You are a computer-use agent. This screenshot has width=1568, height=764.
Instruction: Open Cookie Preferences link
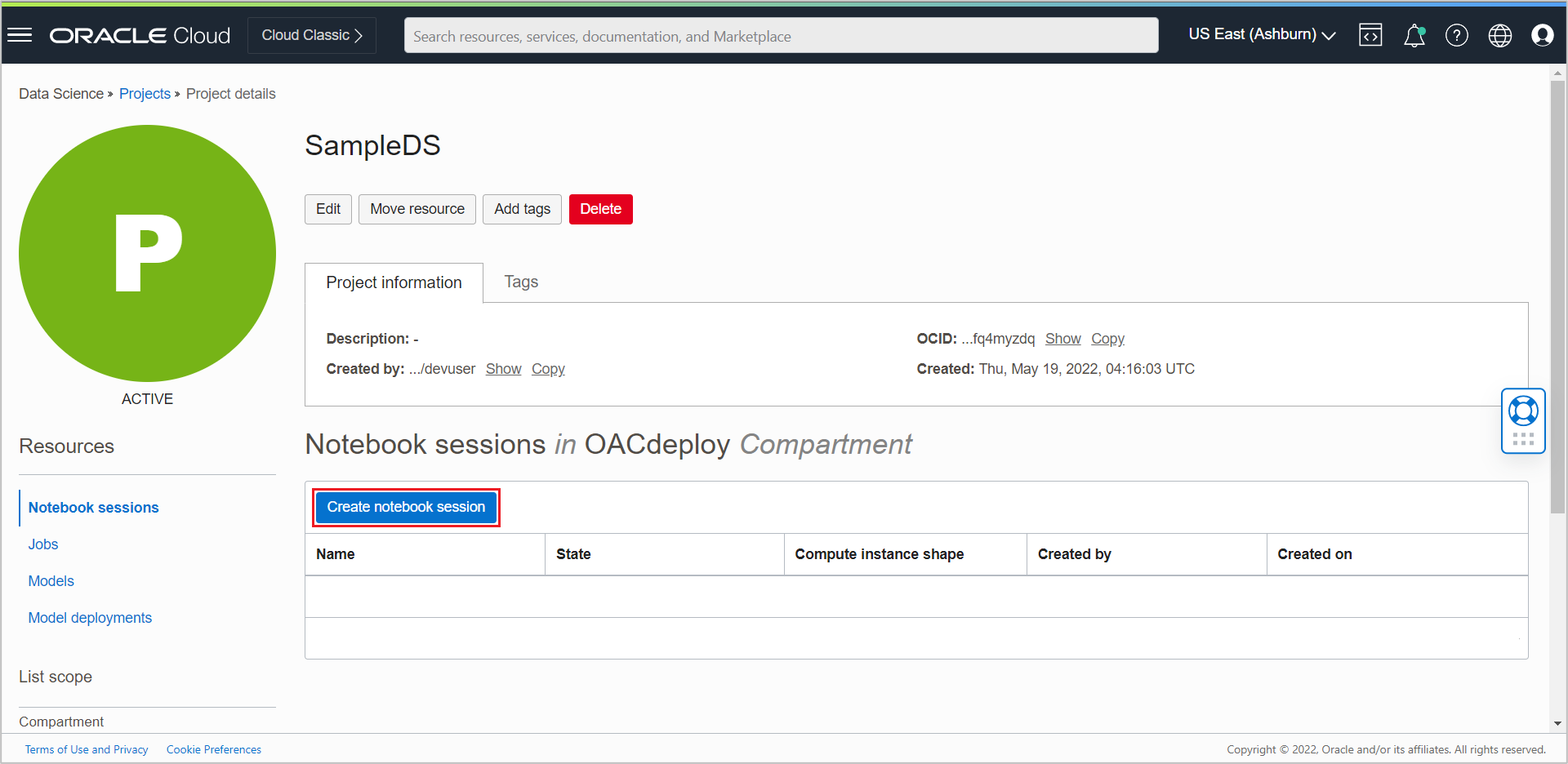[x=214, y=749]
